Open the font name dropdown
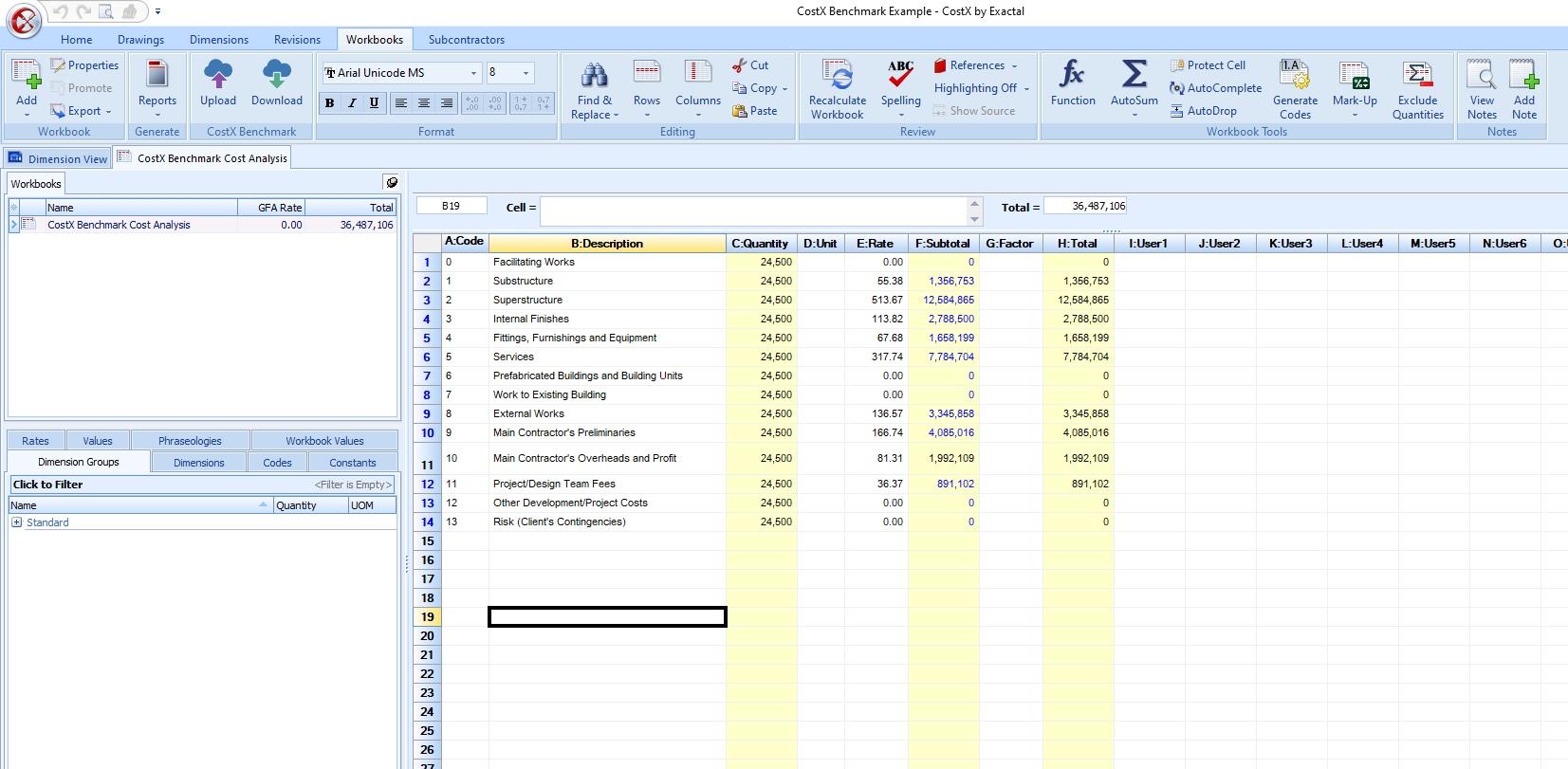The width and height of the screenshot is (1568, 769). [x=474, y=73]
